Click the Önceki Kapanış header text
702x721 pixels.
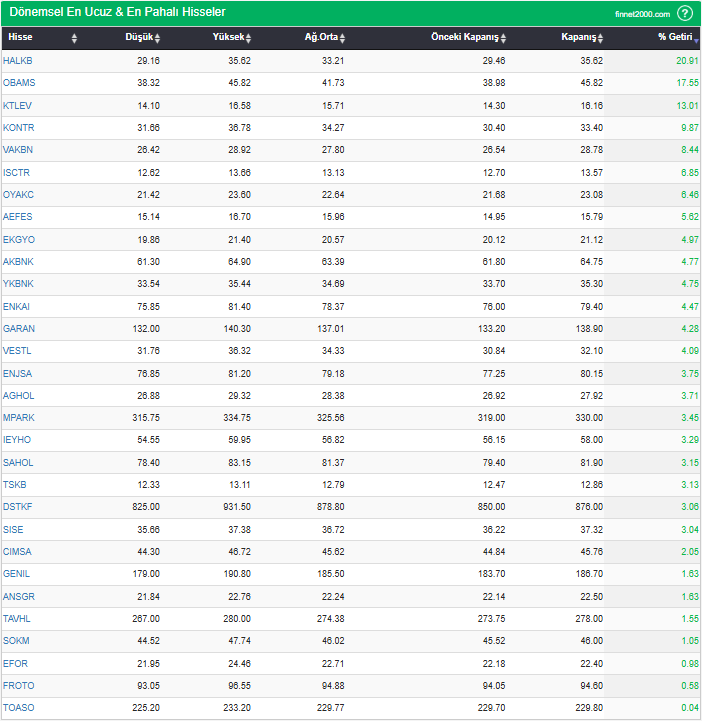464,37
